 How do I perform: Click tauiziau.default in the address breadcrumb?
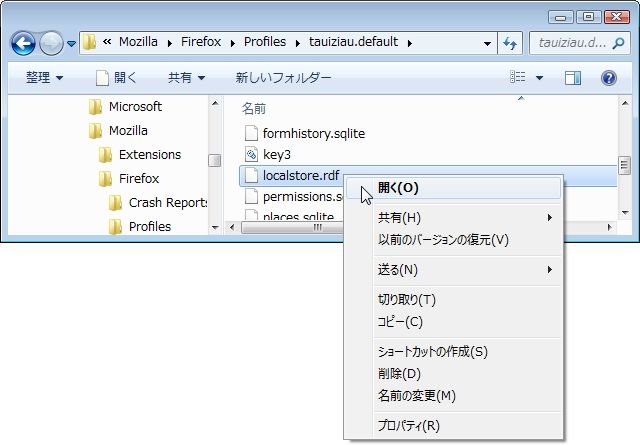(353, 42)
